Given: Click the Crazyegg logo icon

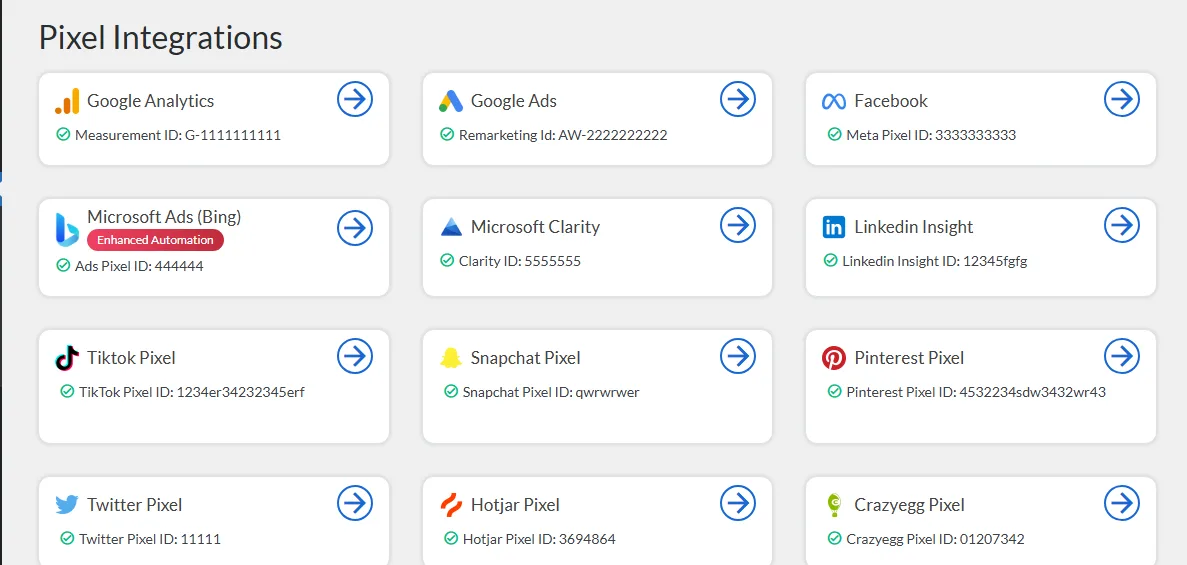Looking at the screenshot, I should 833,505.
